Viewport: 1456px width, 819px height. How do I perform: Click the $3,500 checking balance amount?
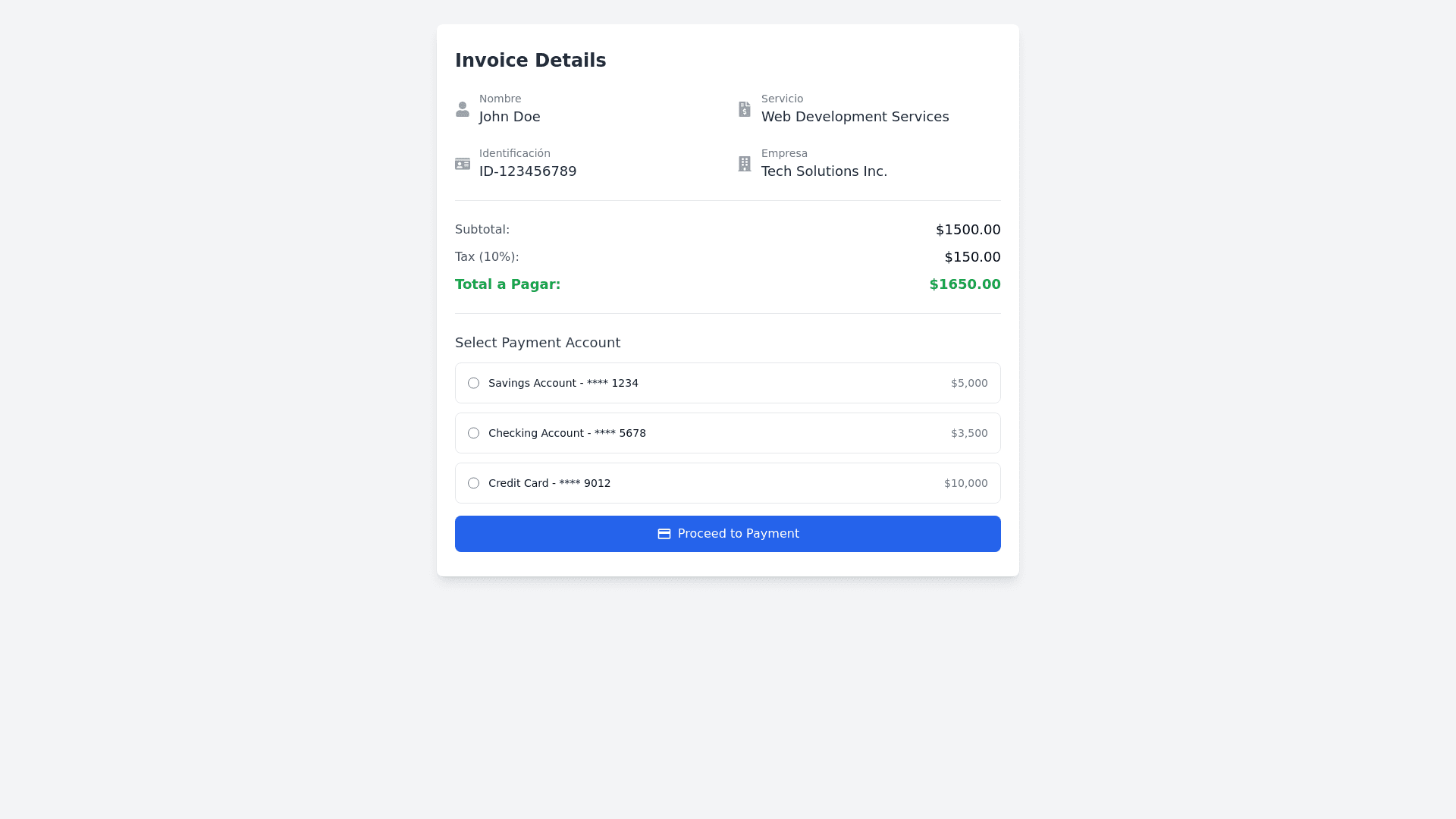coord(969,433)
